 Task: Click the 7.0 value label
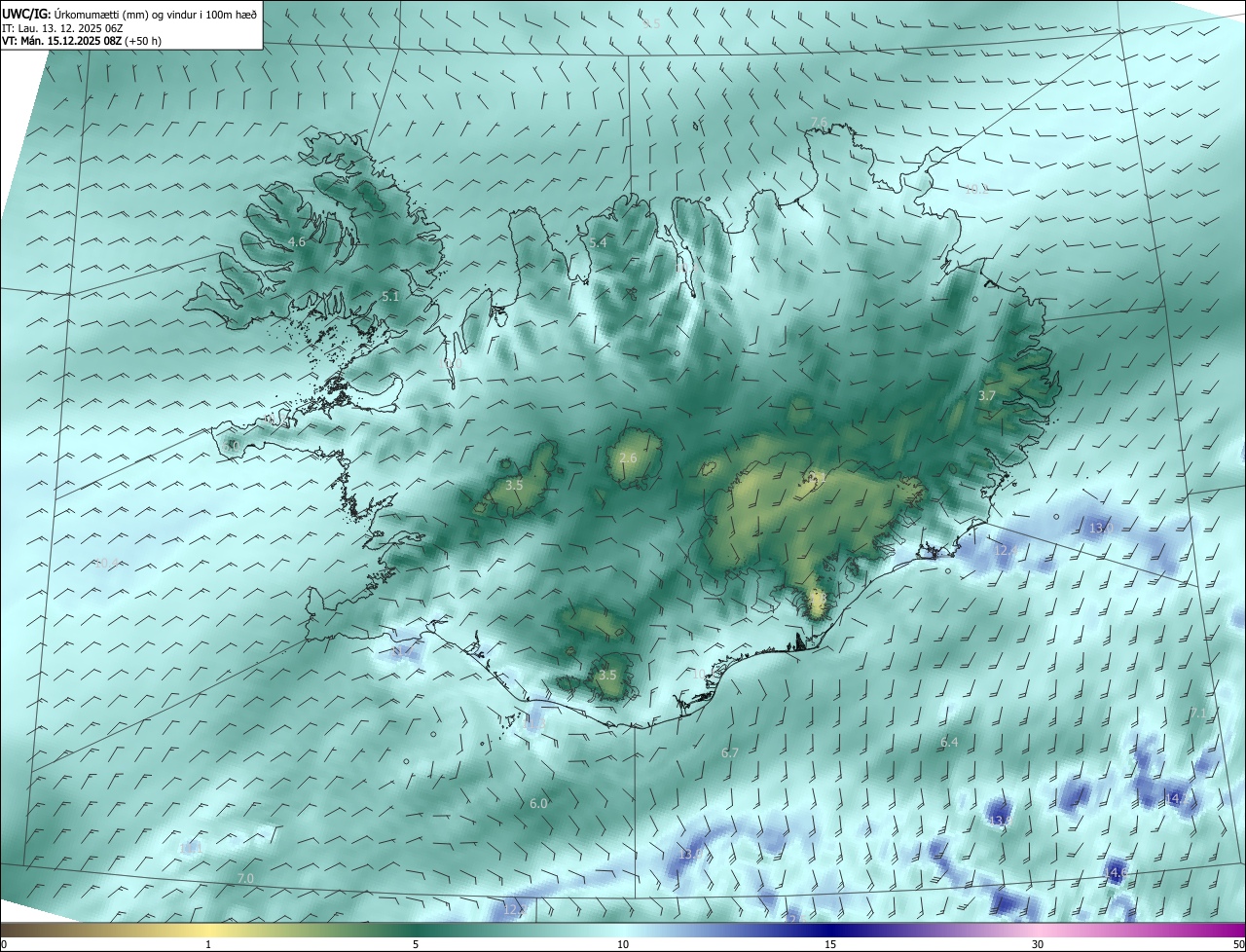245,878
